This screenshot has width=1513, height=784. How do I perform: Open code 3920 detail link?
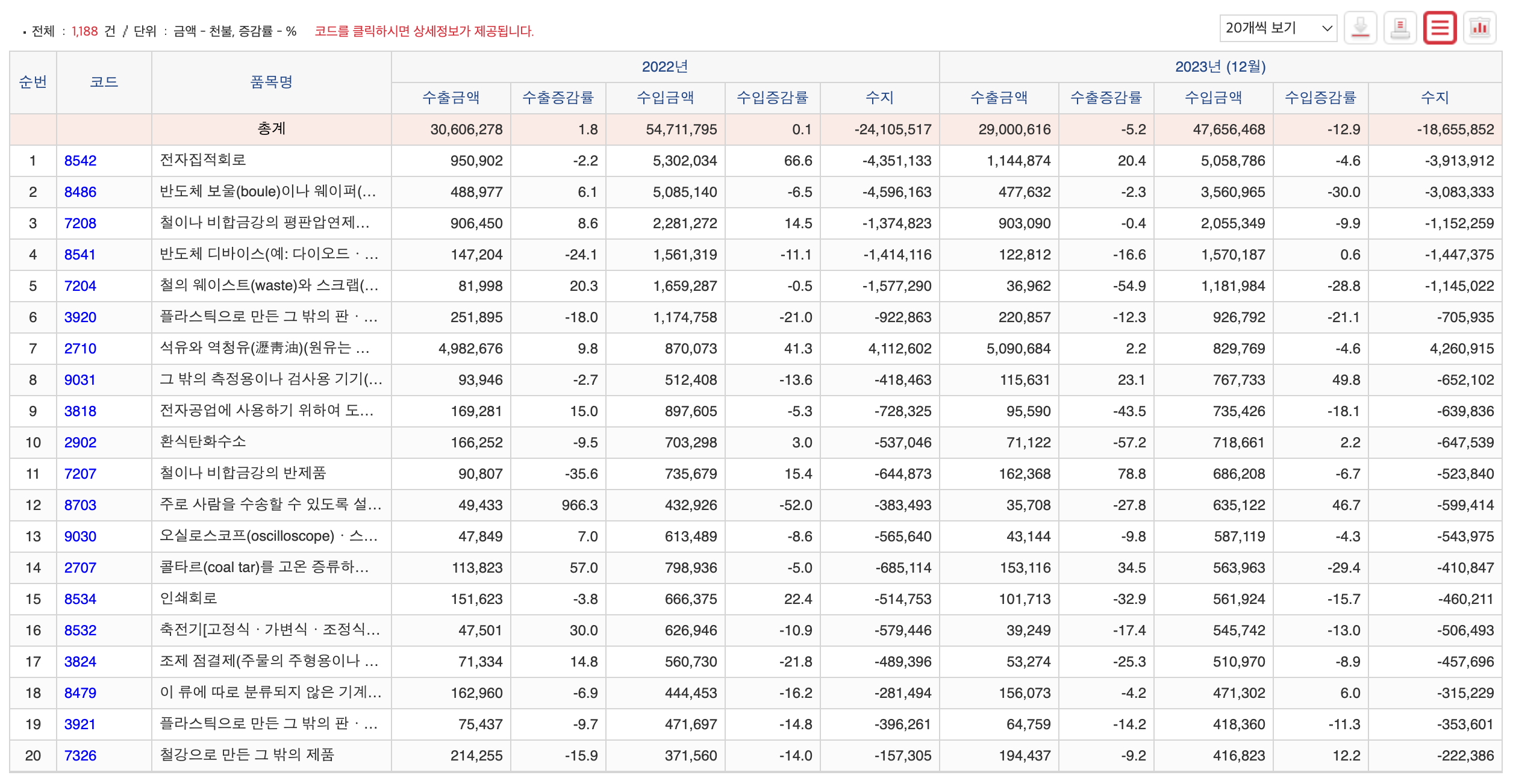(80, 317)
